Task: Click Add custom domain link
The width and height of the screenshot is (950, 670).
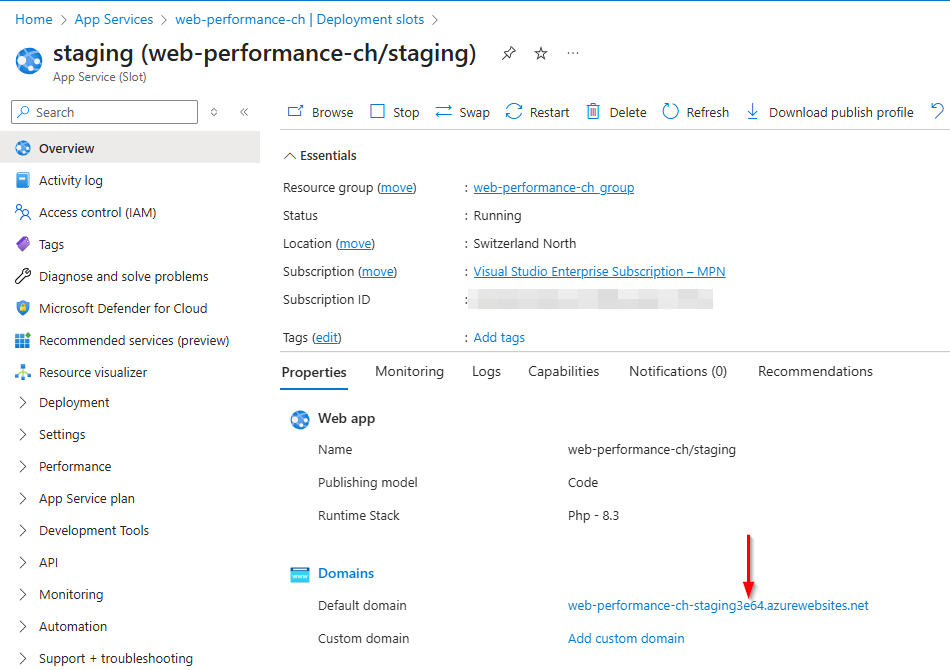Action: coord(626,638)
